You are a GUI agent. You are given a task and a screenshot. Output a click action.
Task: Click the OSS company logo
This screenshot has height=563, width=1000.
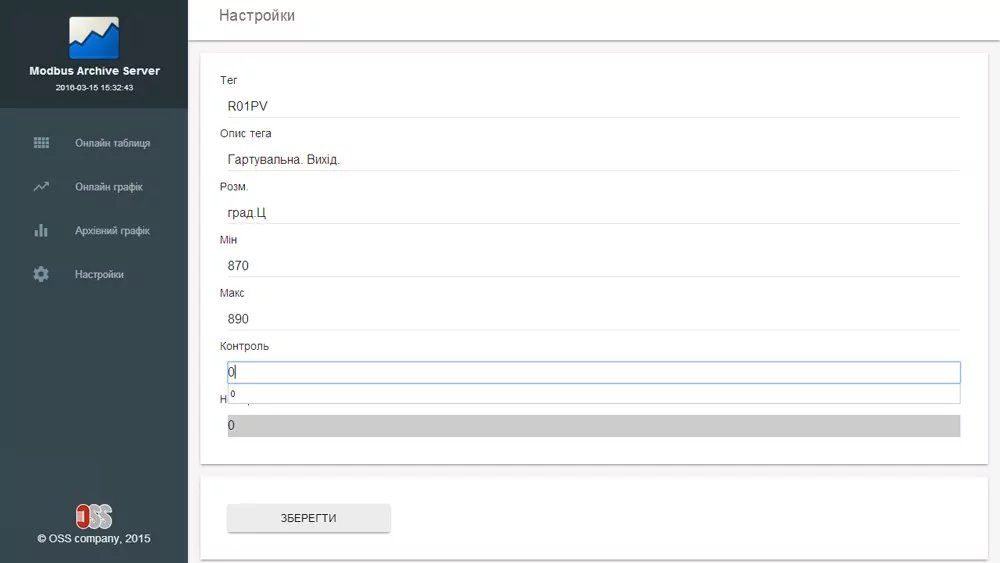94,516
